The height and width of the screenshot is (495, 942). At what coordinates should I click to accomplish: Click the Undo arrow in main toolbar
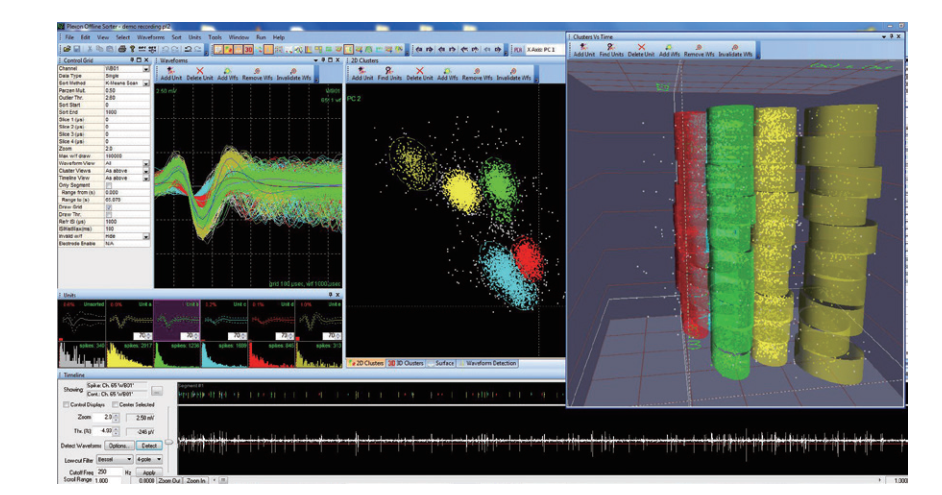tap(188, 49)
